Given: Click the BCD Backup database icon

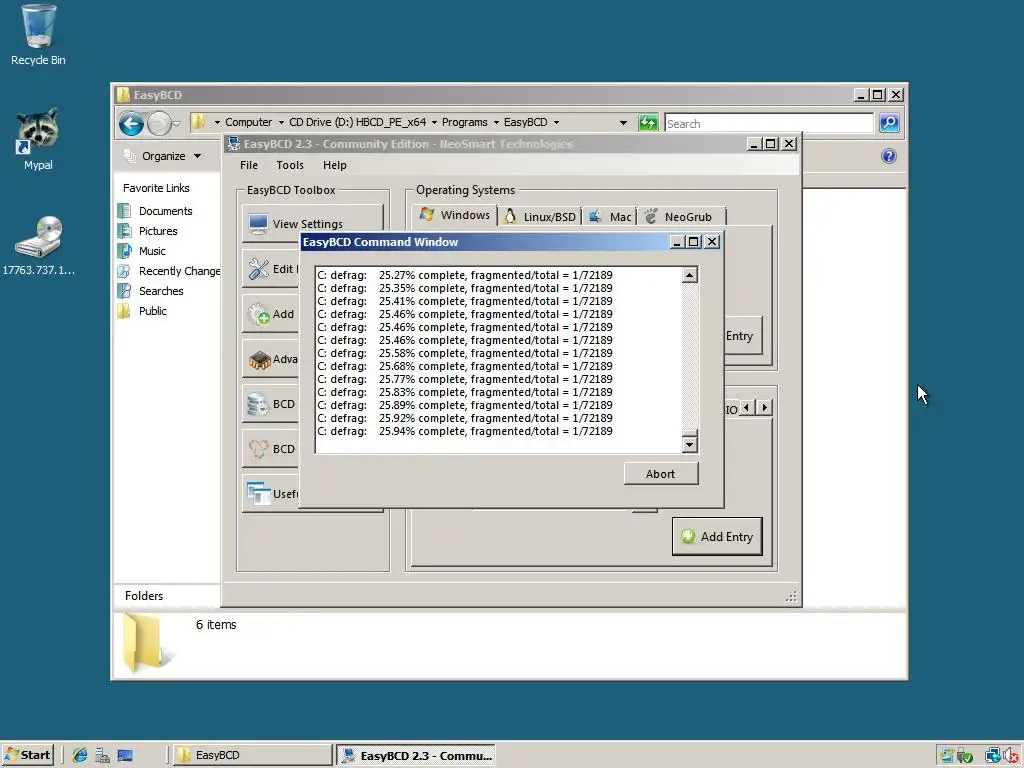Looking at the screenshot, I should click(x=258, y=404).
